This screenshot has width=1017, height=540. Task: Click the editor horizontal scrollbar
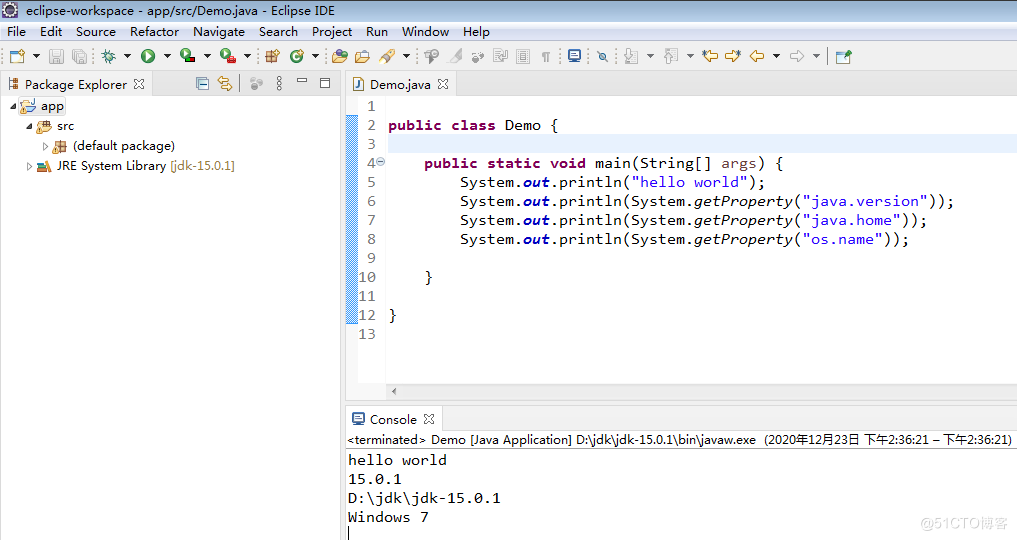[700, 391]
